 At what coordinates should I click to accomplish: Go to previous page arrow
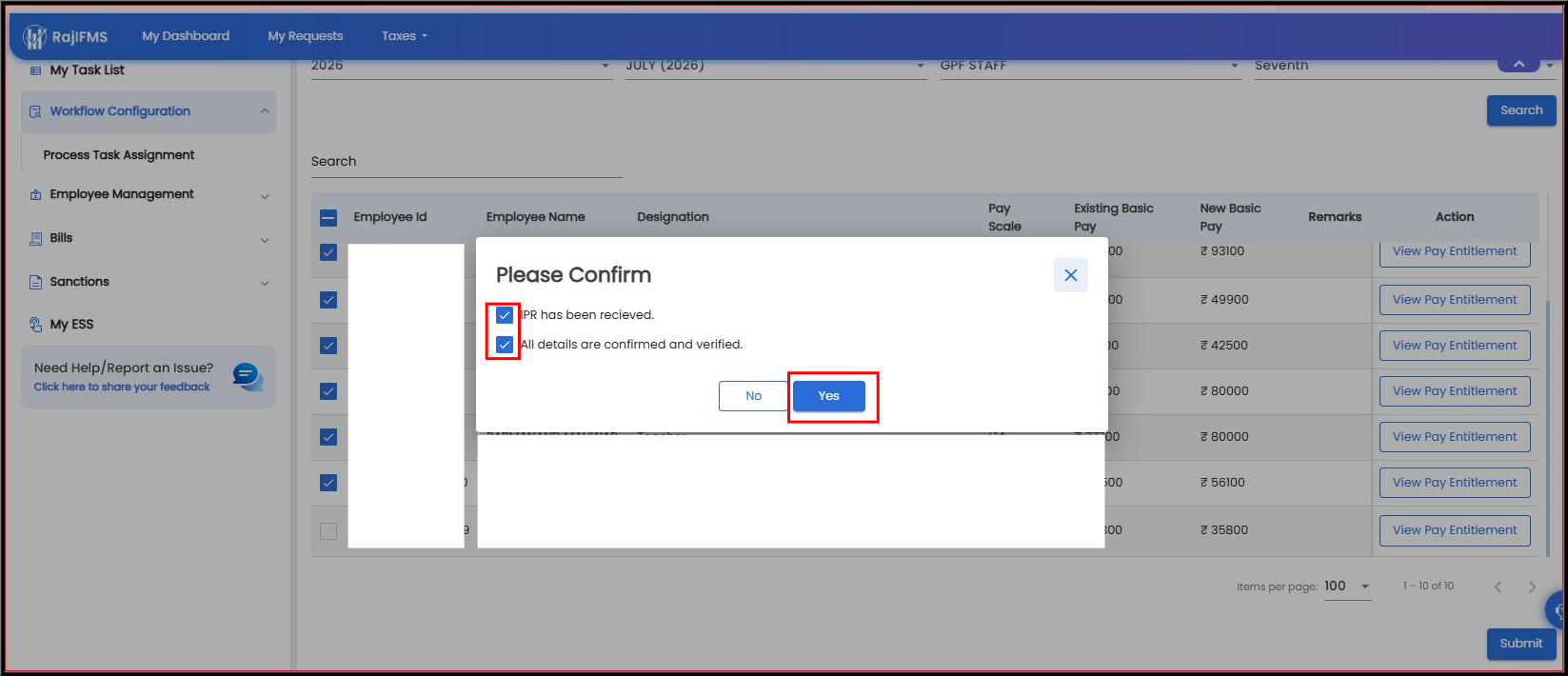tap(1498, 587)
